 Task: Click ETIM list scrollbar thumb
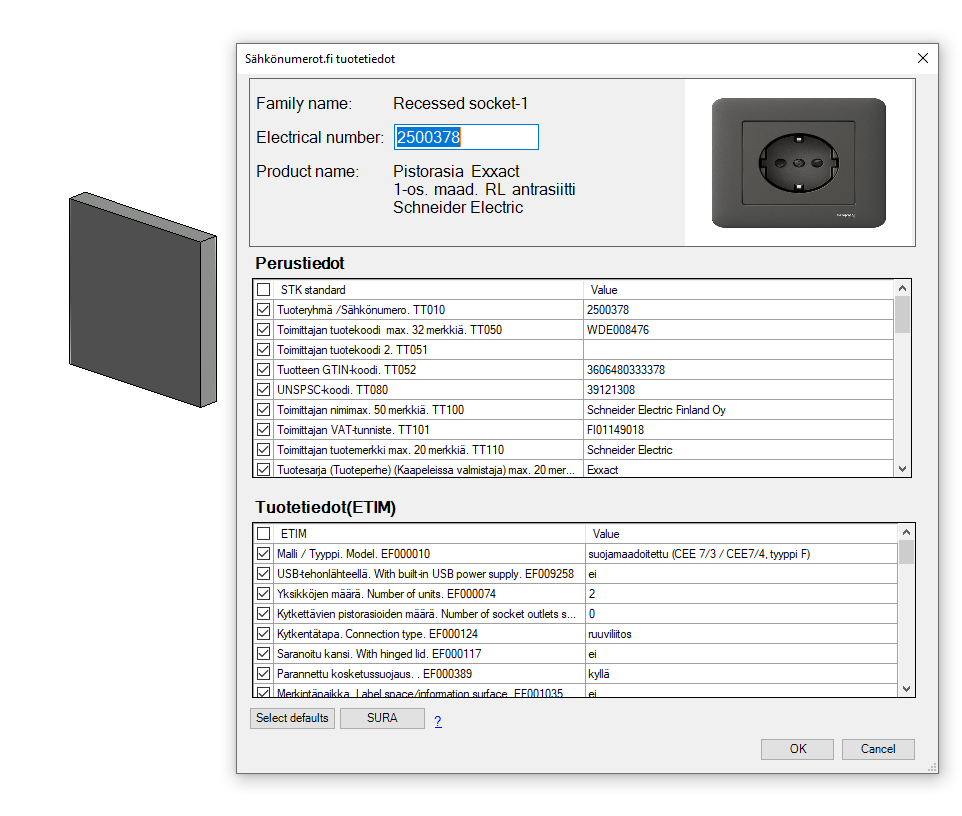point(906,552)
